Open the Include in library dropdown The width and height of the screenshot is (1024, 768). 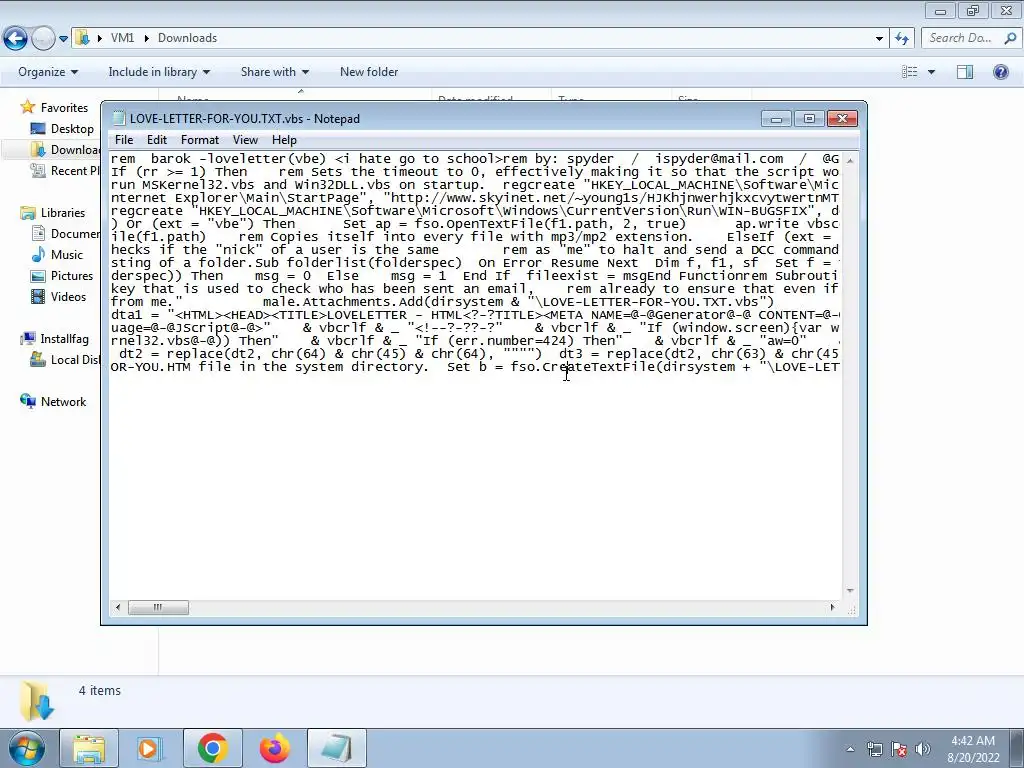pos(159,72)
